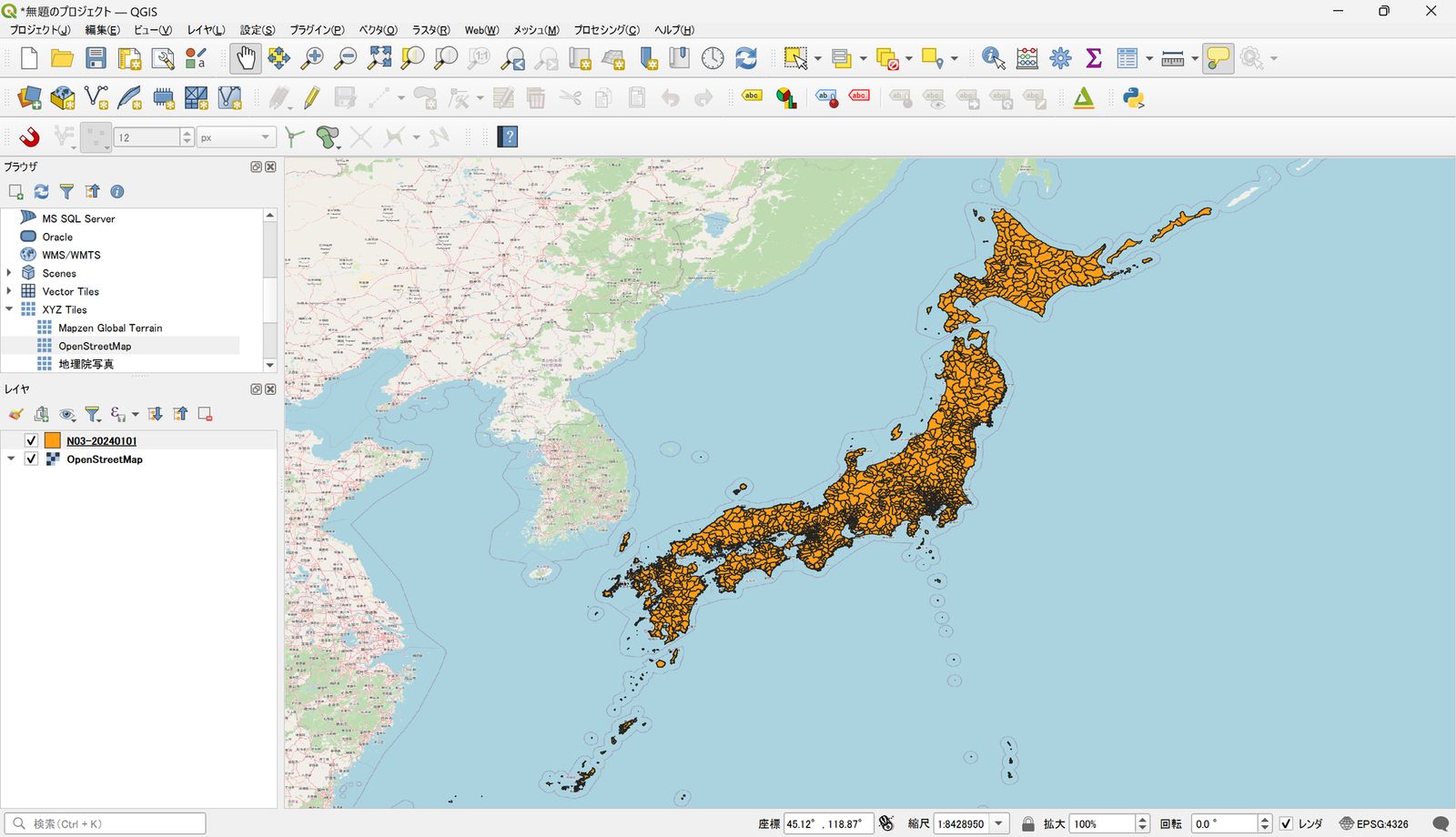Collapse the OpenStreetMap layer expander
The width and height of the screenshot is (1456, 837).
pyautogui.click(x=11, y=459)
